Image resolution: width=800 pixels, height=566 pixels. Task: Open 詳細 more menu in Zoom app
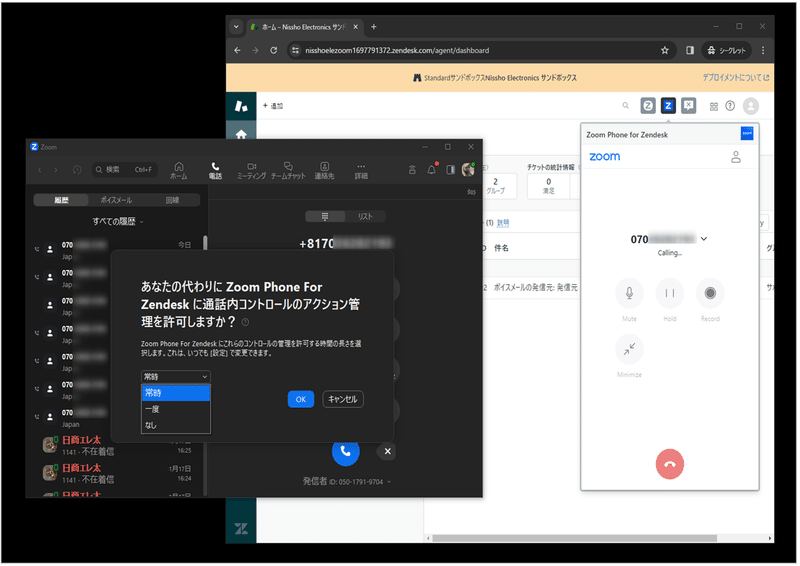coord(362,171)
